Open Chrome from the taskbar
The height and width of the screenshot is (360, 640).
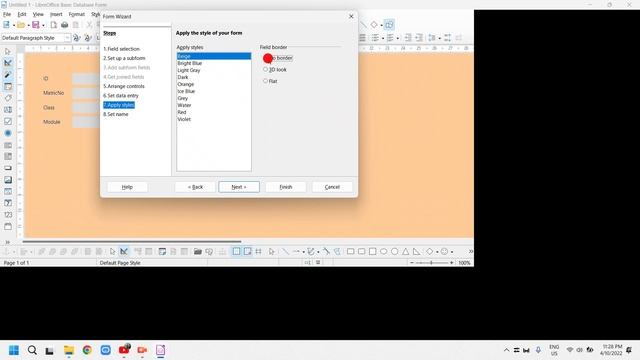87,350
